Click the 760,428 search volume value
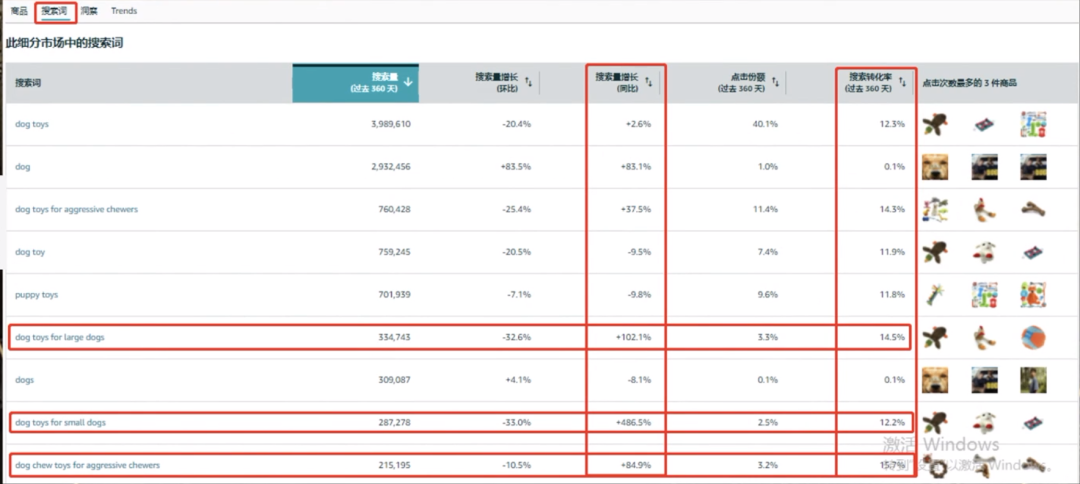Image resolution: width=1080 pixels, height=484 pixels. pyautogui.click(x=395, y=209)
